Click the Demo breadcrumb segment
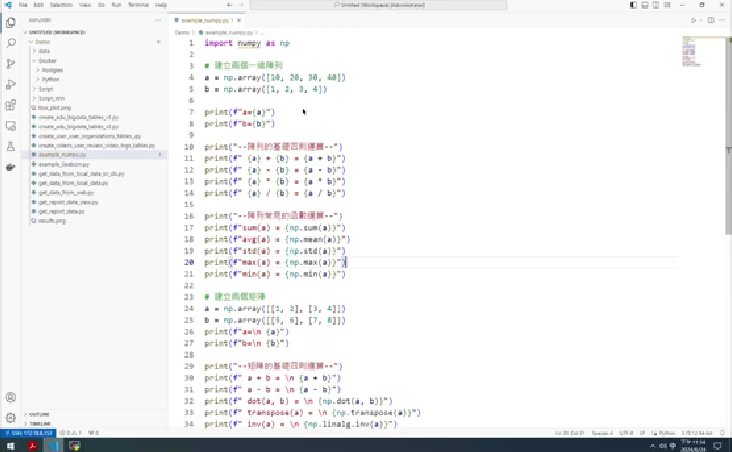The height and width of the screenshot is (452, 732). (x=182, y=33)
